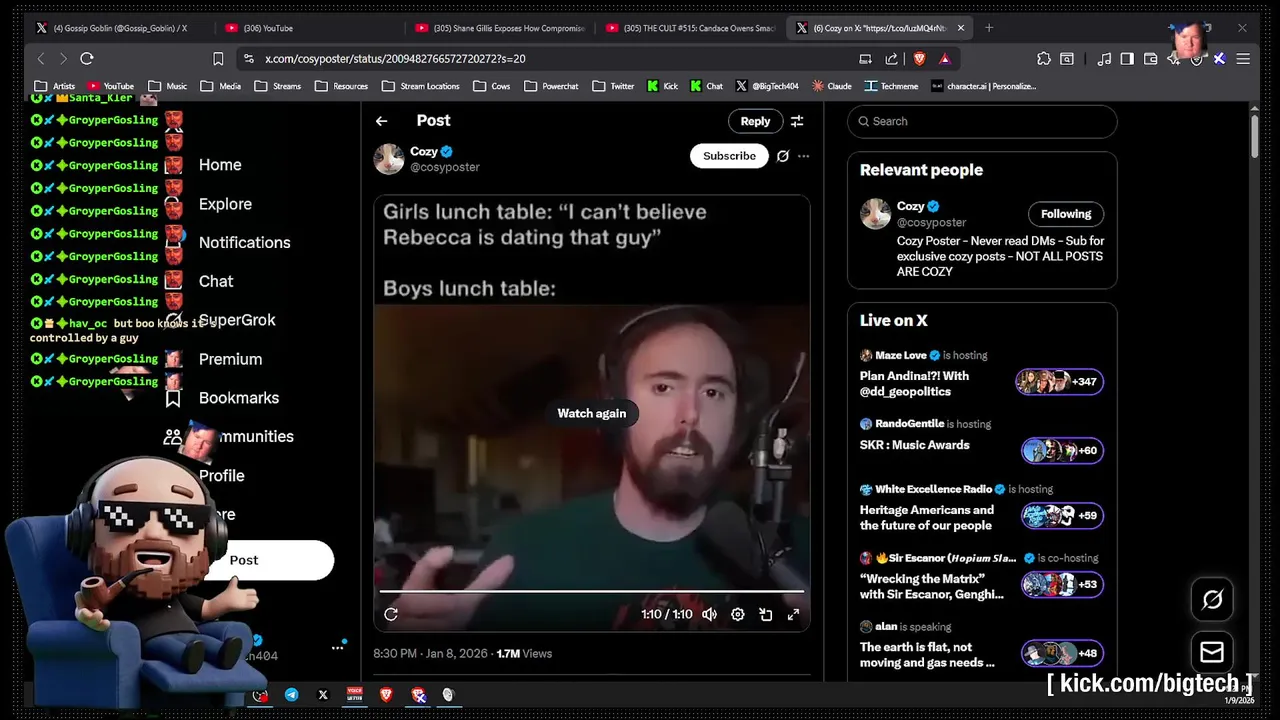The width and height of the screenshot is (1280, 720).
Task: Open the video settings gear
Action: (738, 614)
